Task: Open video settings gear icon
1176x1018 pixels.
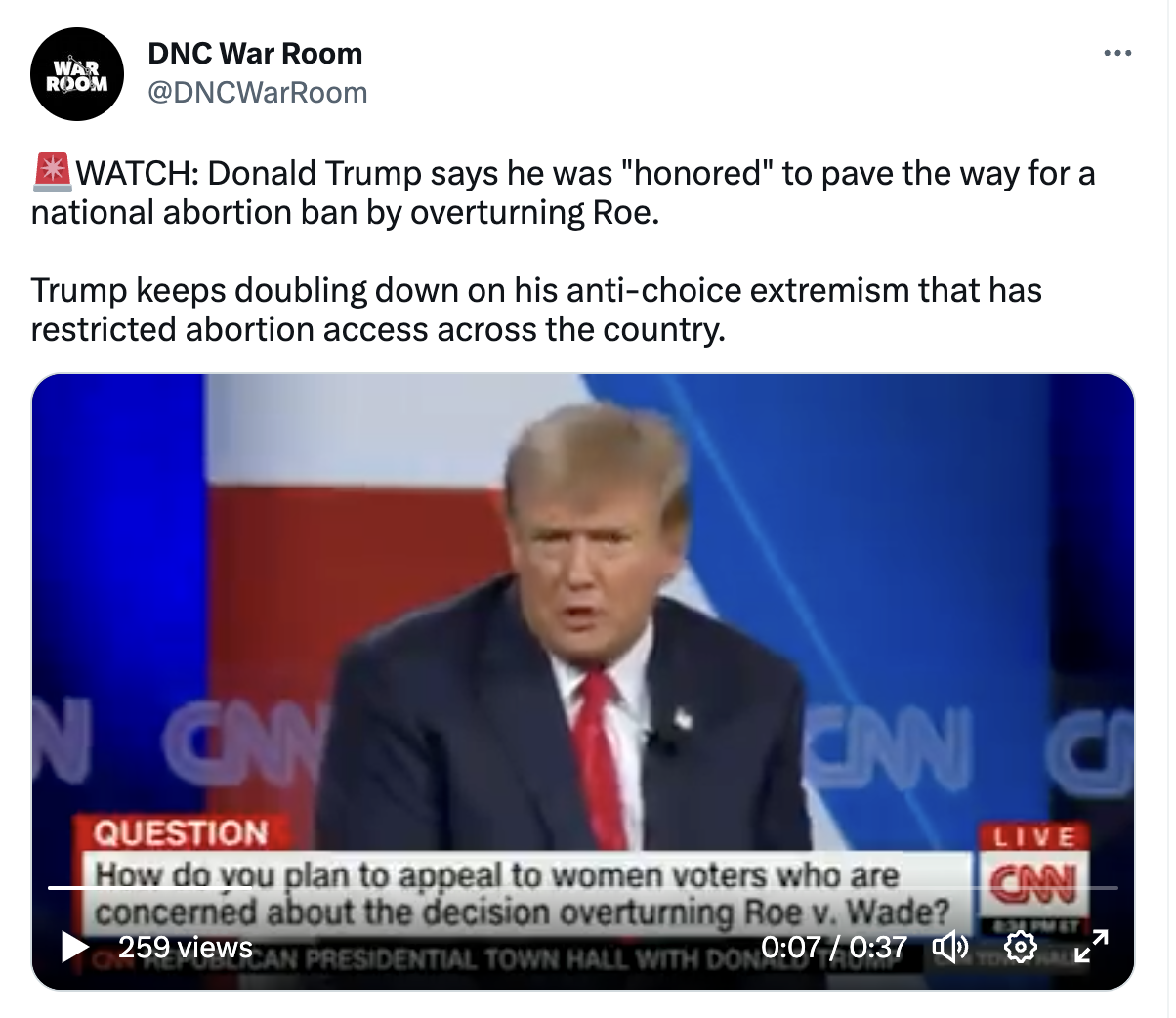Action: [x=1021, y=947]
